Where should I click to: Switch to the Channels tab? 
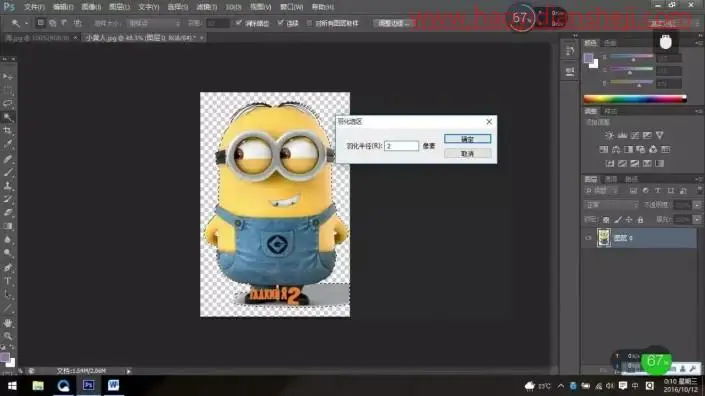[611, 179]
